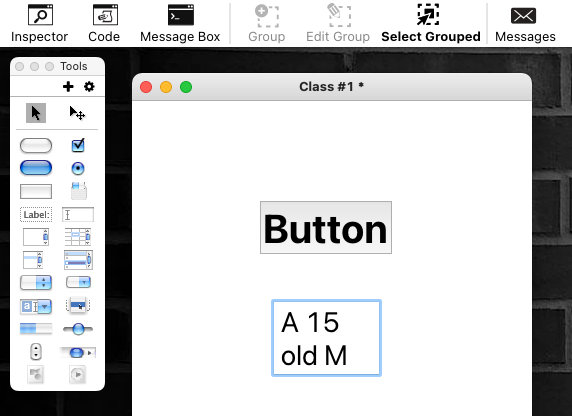
Task: Choose the checkbox control in Tools
Action: (78, 145)
